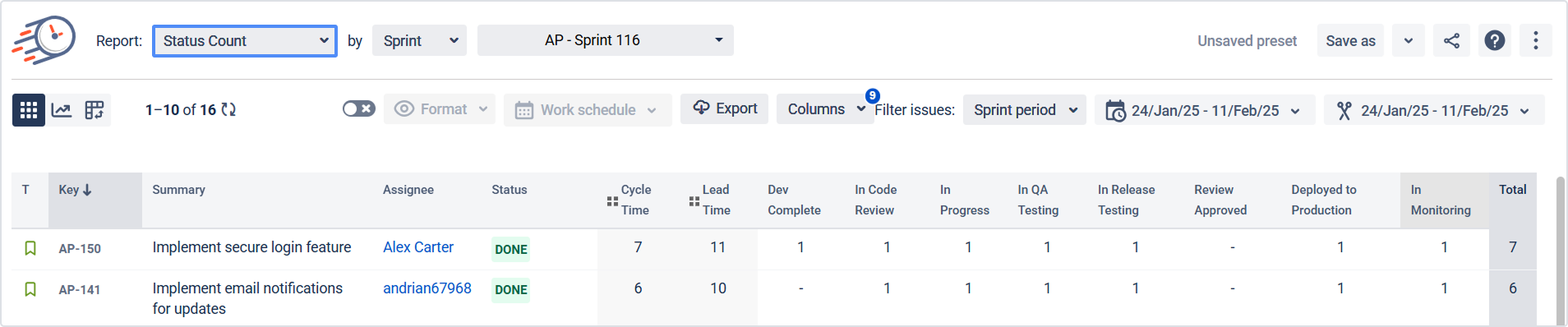Click Lead Time value 10 for AP-141
The width and height of the screenshot is (1568, 327).
click(718, 288)
